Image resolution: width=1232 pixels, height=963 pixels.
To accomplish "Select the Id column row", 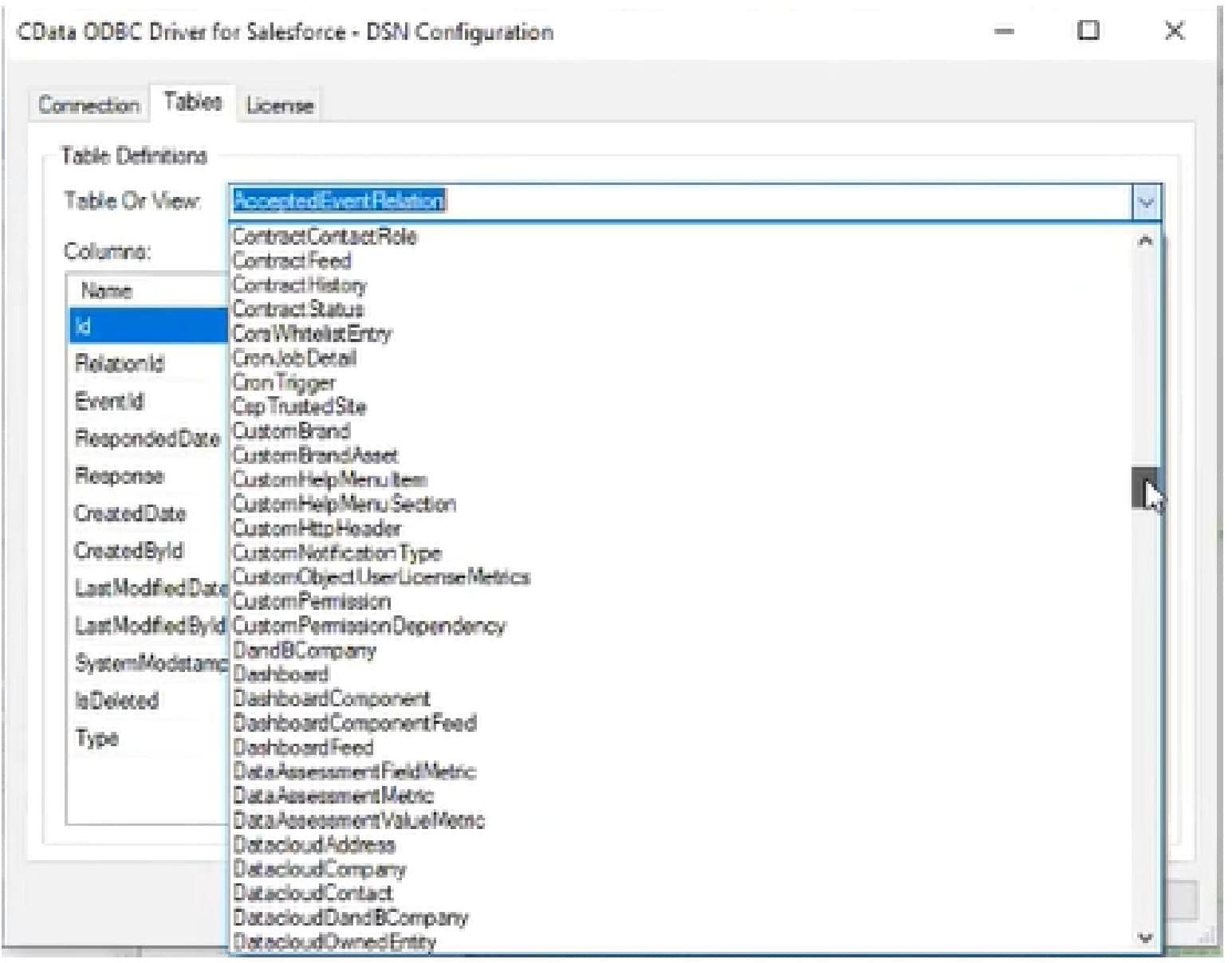I will pyautogui.click(x=148, y=326).
